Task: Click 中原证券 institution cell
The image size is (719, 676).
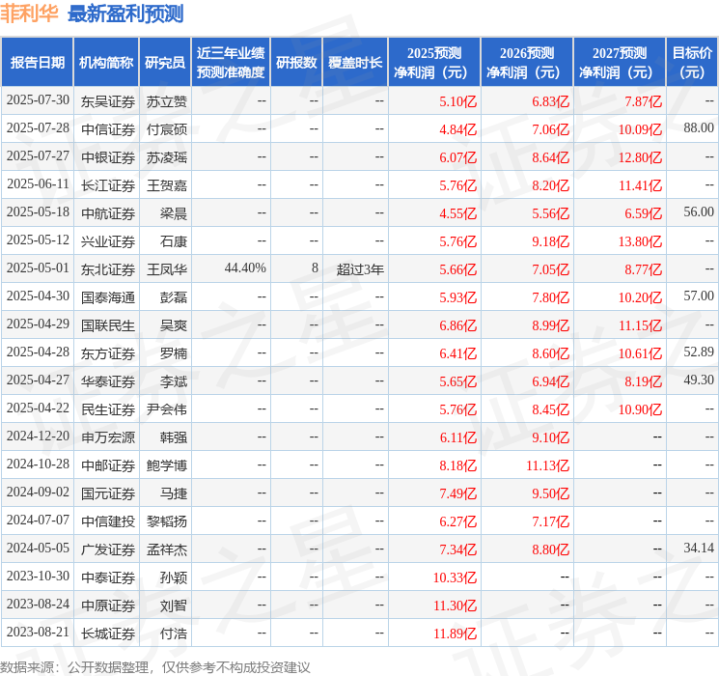Action: pyautogui.click(x=108, y=605)
